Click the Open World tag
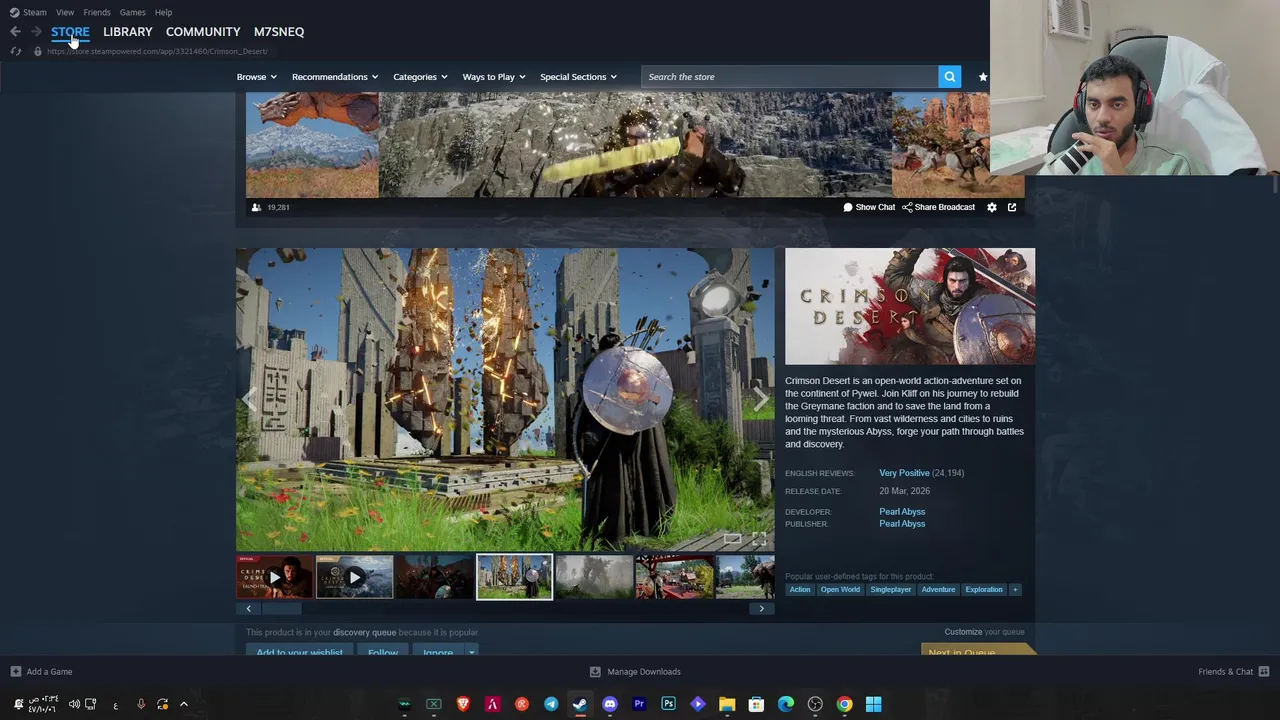Screen dimensions: 1280x720 (840, 590)
